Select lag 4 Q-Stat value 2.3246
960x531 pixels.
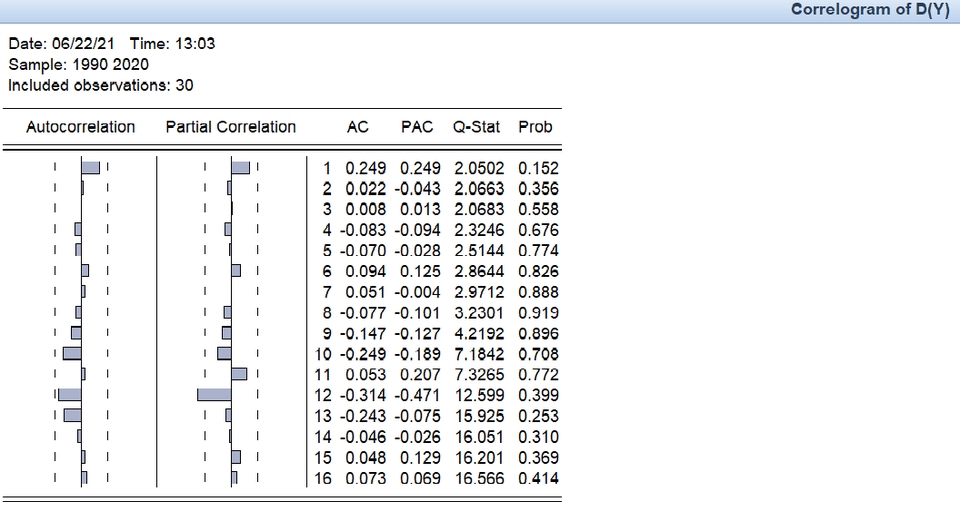tap(479, 230)
